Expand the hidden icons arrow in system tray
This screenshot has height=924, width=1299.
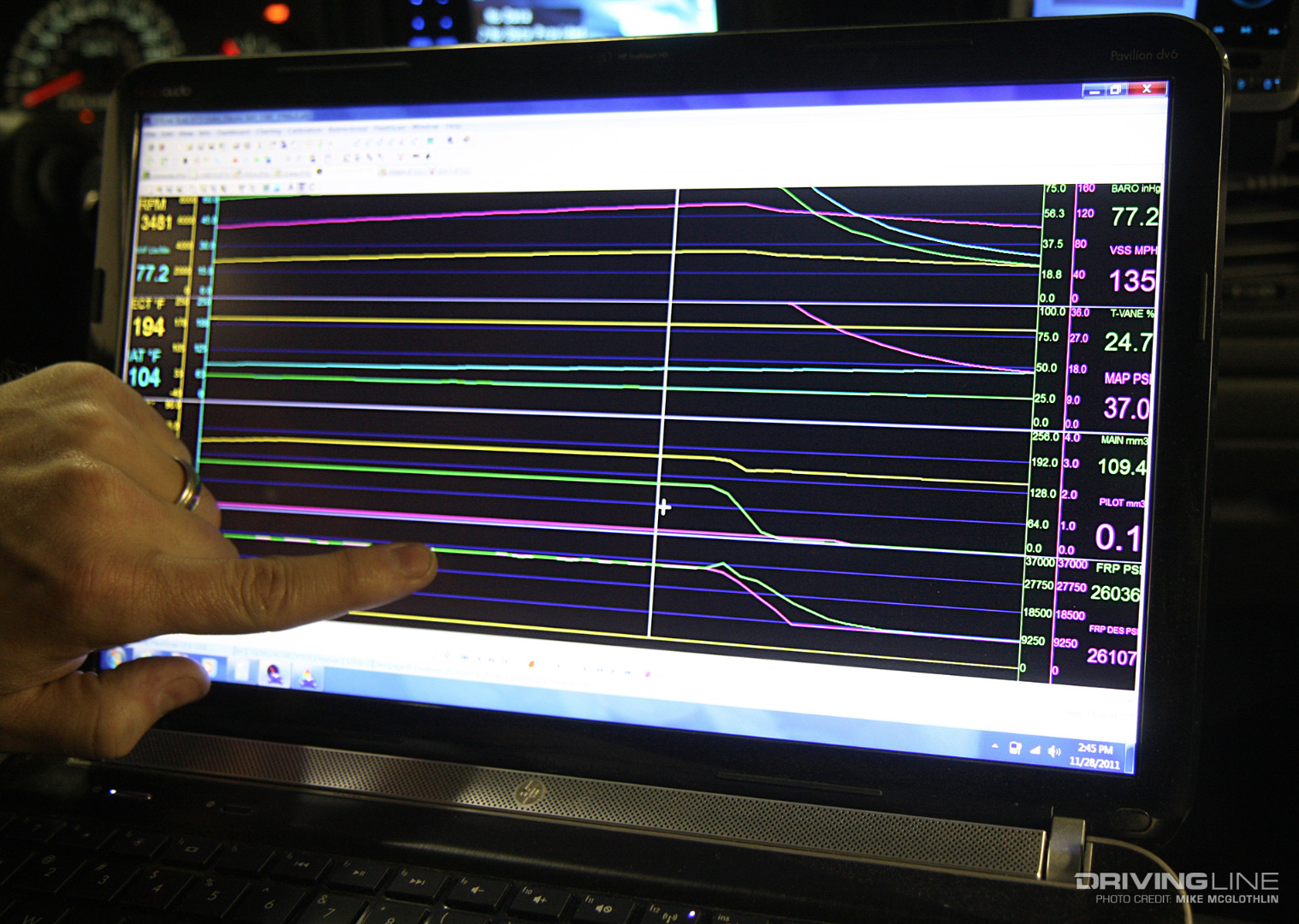pos(994,746)
